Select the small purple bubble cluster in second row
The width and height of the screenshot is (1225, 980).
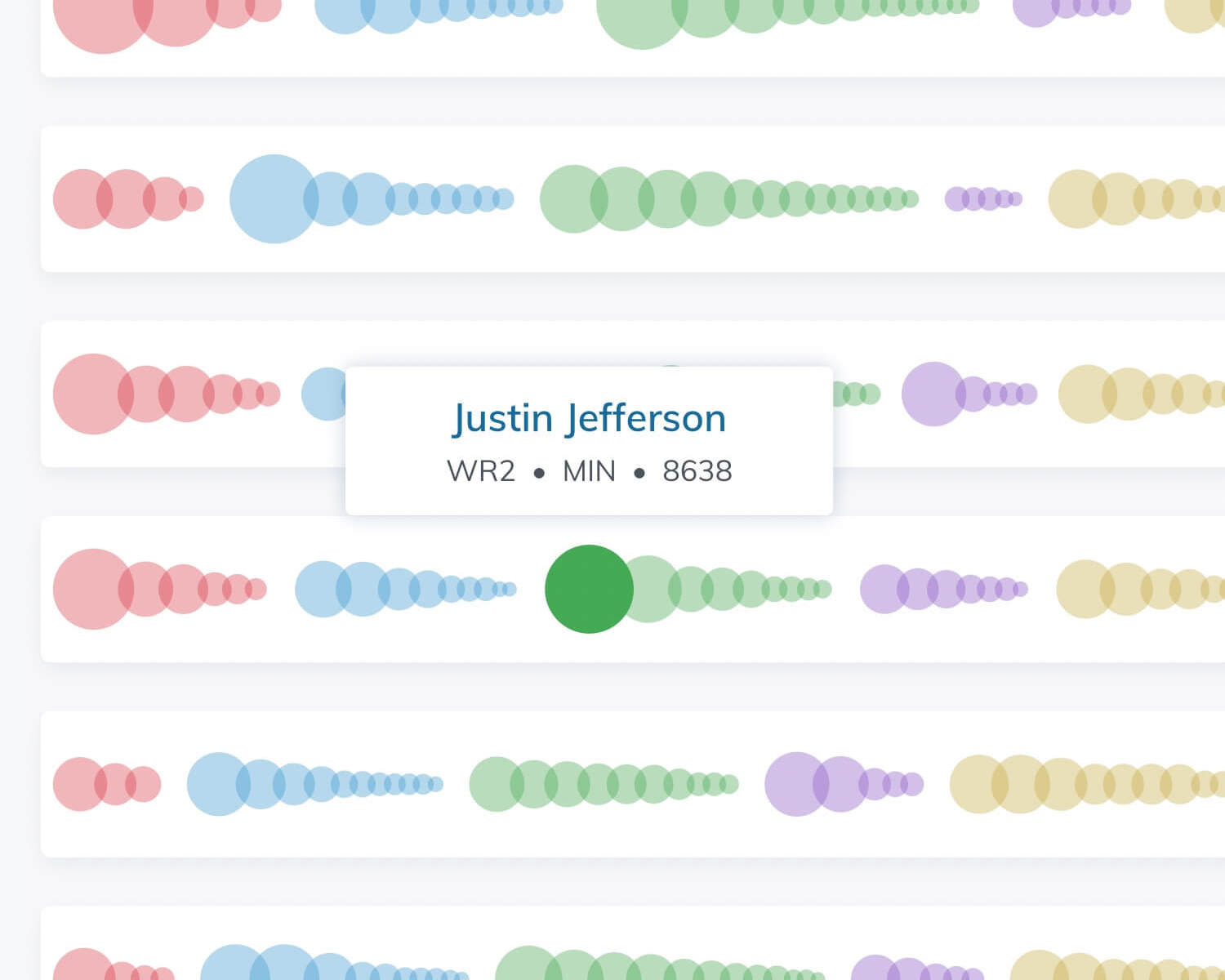tap(983, 198)
